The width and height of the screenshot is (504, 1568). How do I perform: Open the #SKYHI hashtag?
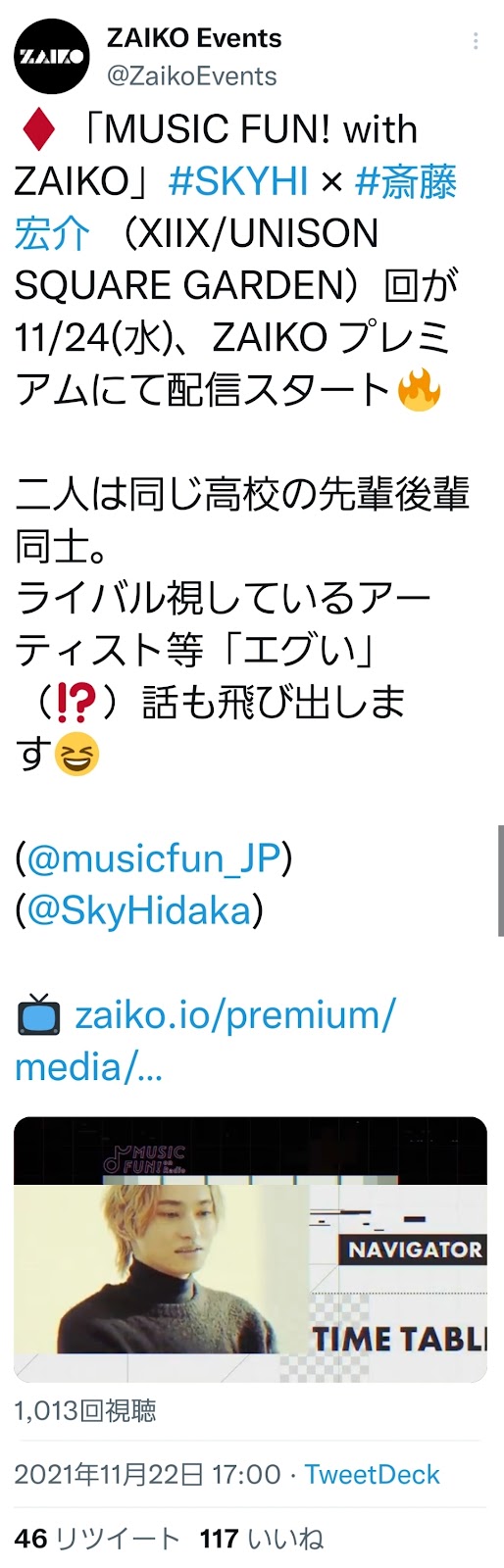[x=238, y=181]
